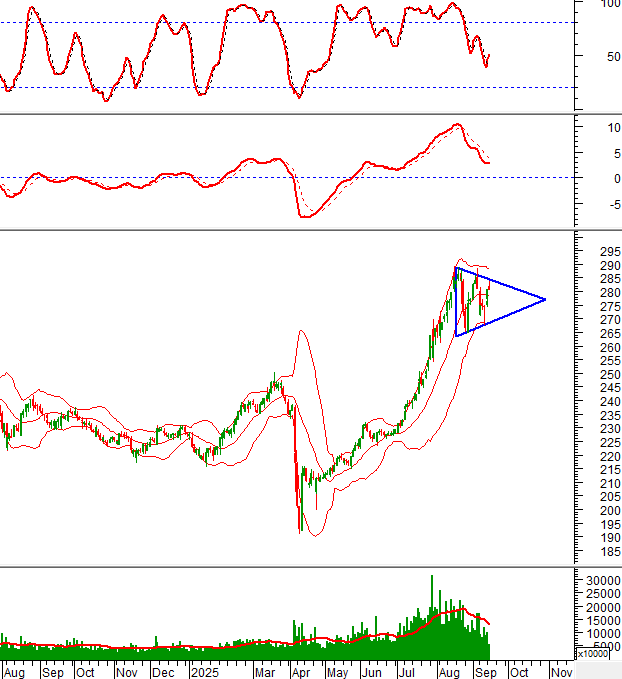Select the 280 price scale label

(x=610, y=293)
